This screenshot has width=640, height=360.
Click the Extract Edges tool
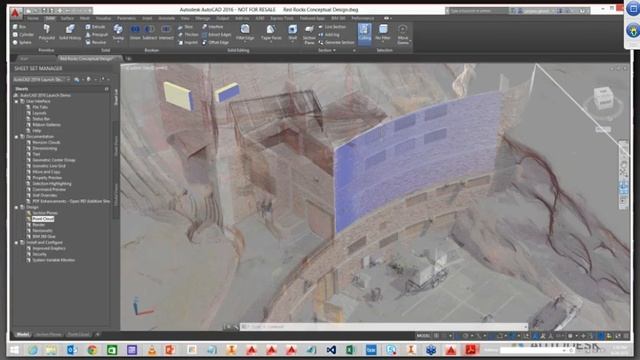coord(216,35)
